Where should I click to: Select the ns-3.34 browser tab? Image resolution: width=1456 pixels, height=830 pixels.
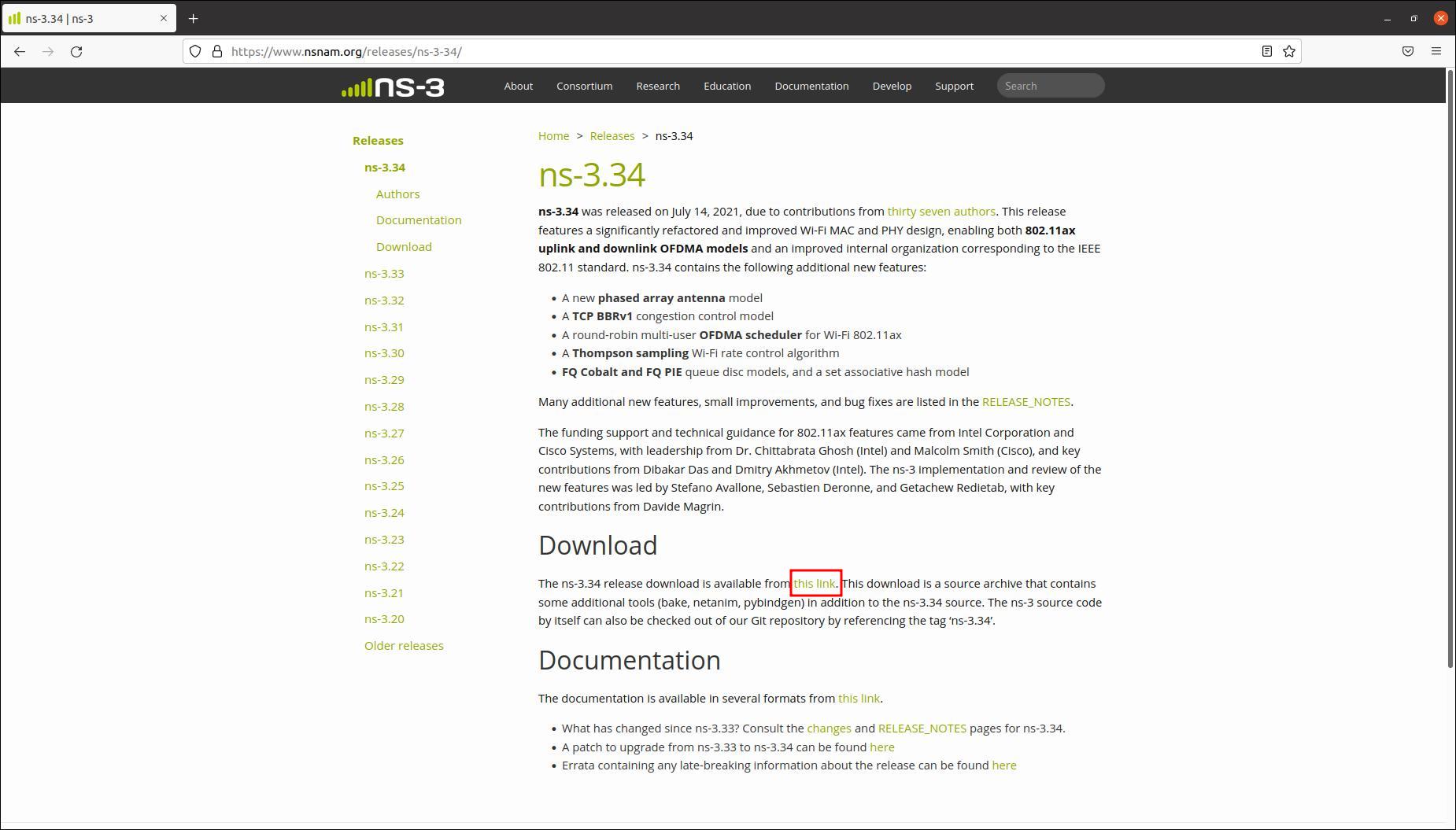point(88,18)
